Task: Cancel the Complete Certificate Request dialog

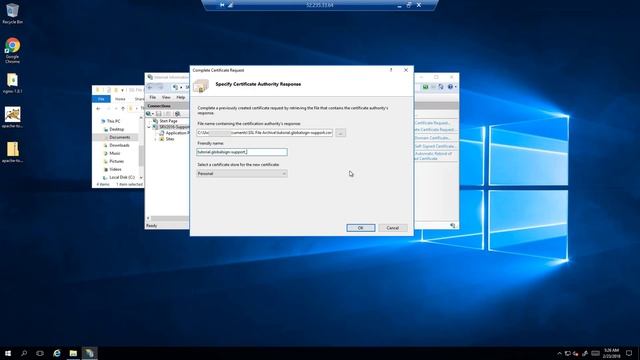Action: tap(393, 228)
